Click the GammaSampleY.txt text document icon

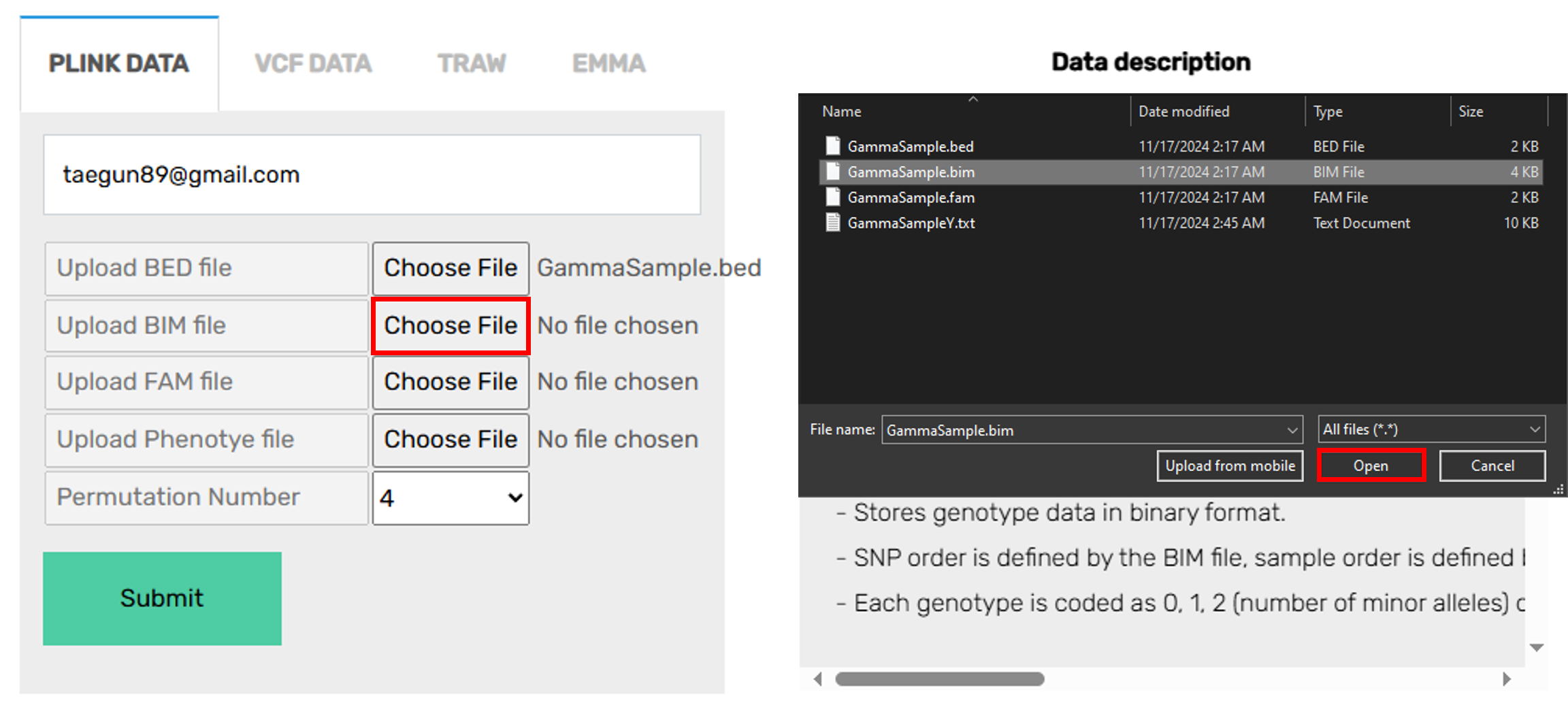(x=832, y=223)
